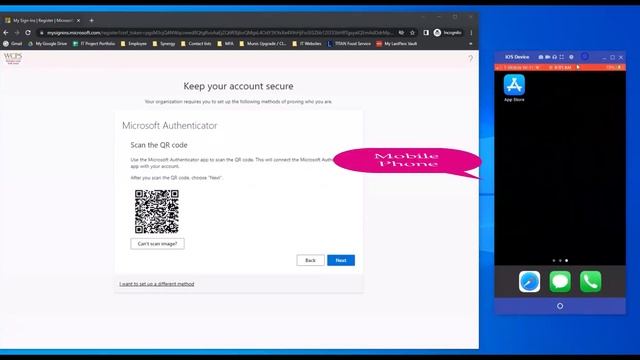Open the Employee bookmark folder

point(133,44)
